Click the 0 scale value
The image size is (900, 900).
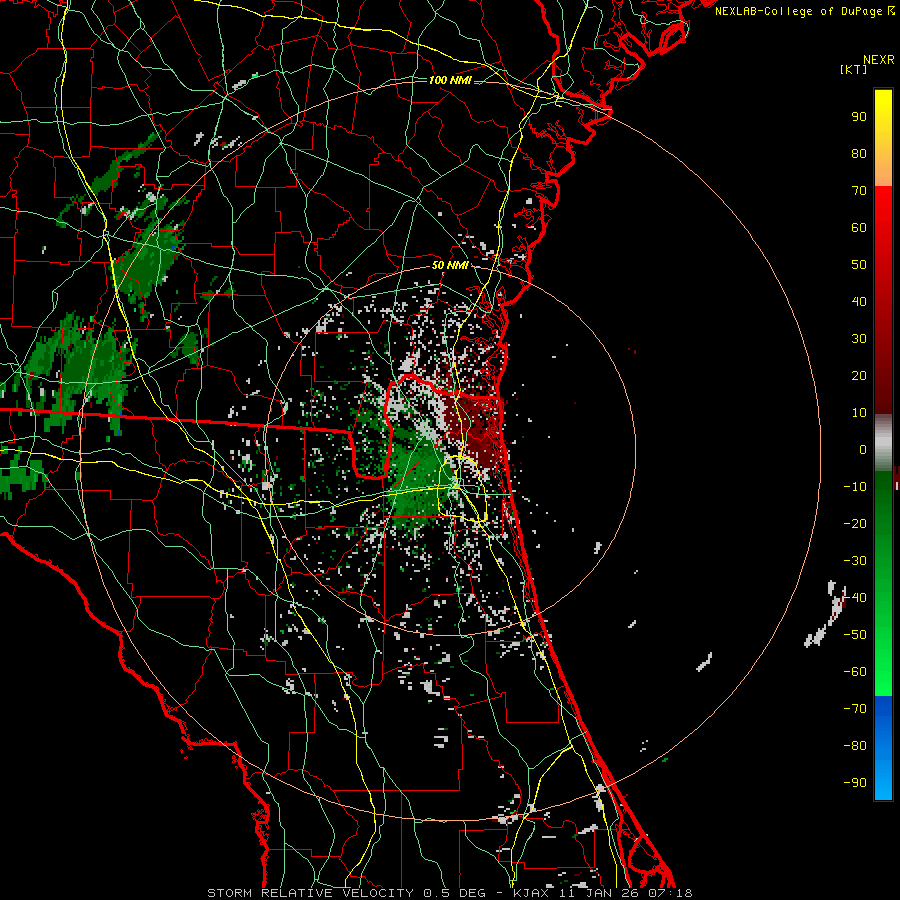[x=863, y=449]
